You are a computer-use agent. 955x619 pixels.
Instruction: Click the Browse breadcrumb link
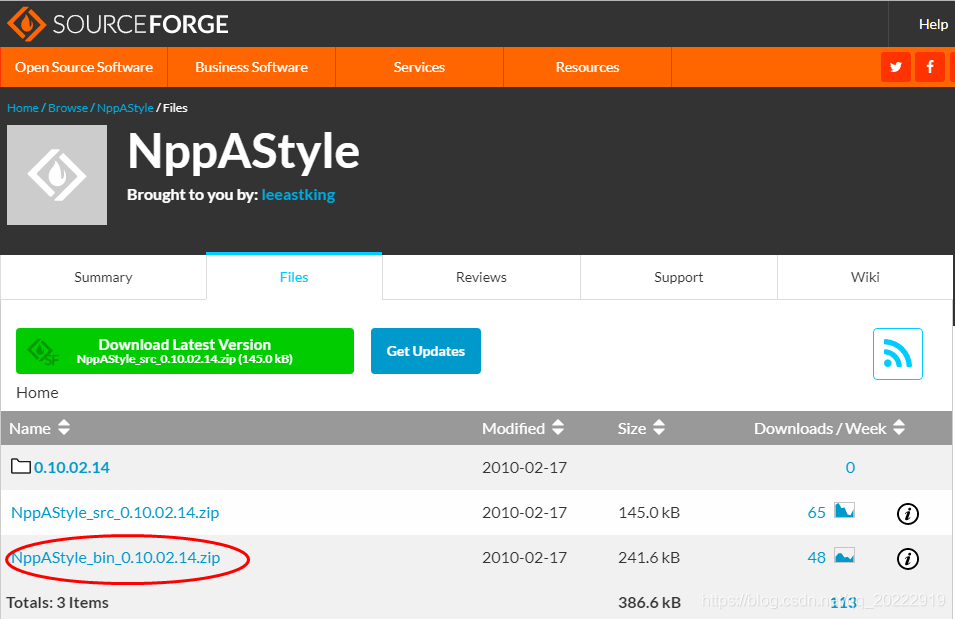[68, 108]
